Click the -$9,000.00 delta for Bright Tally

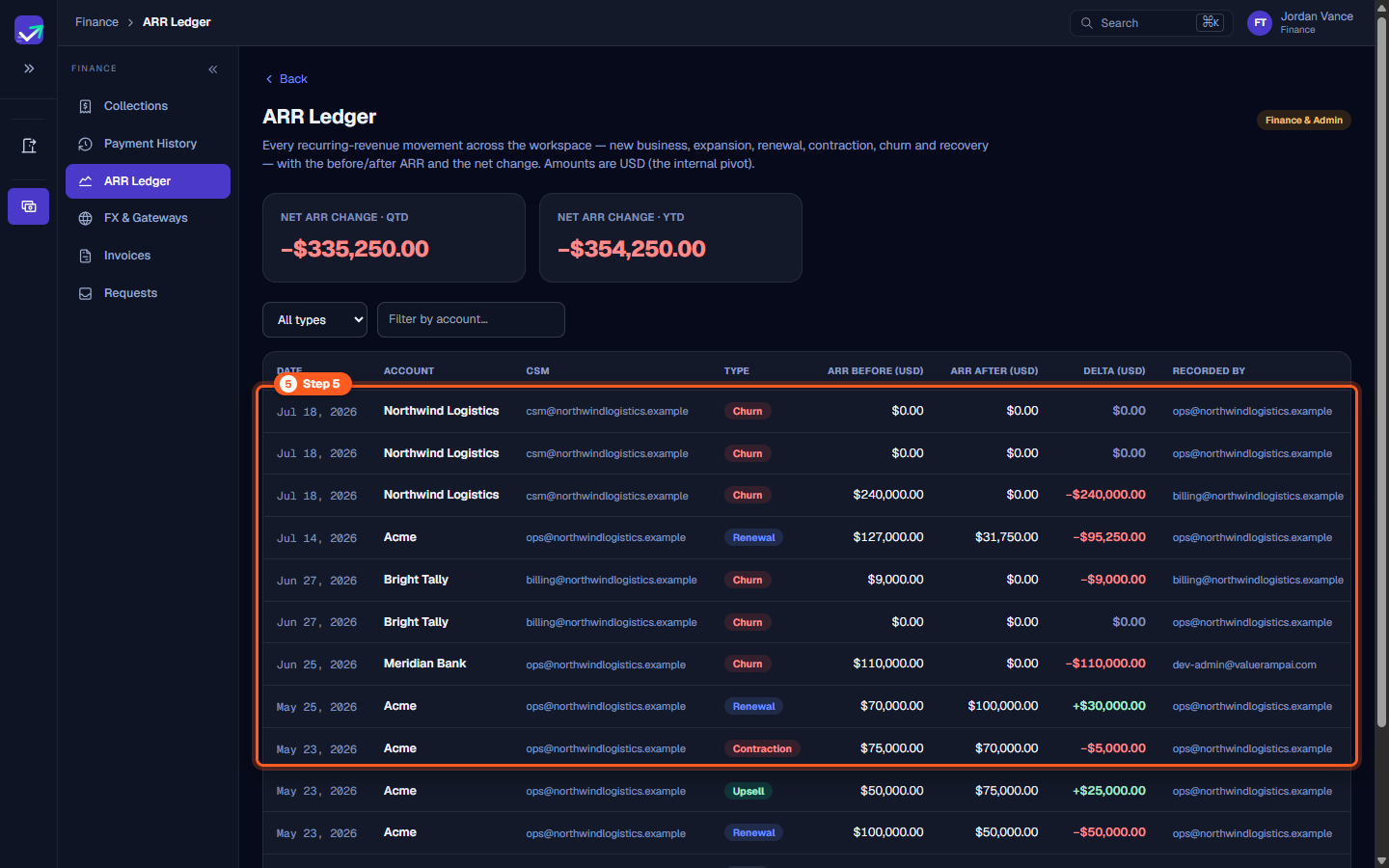tap(1113, 580)
